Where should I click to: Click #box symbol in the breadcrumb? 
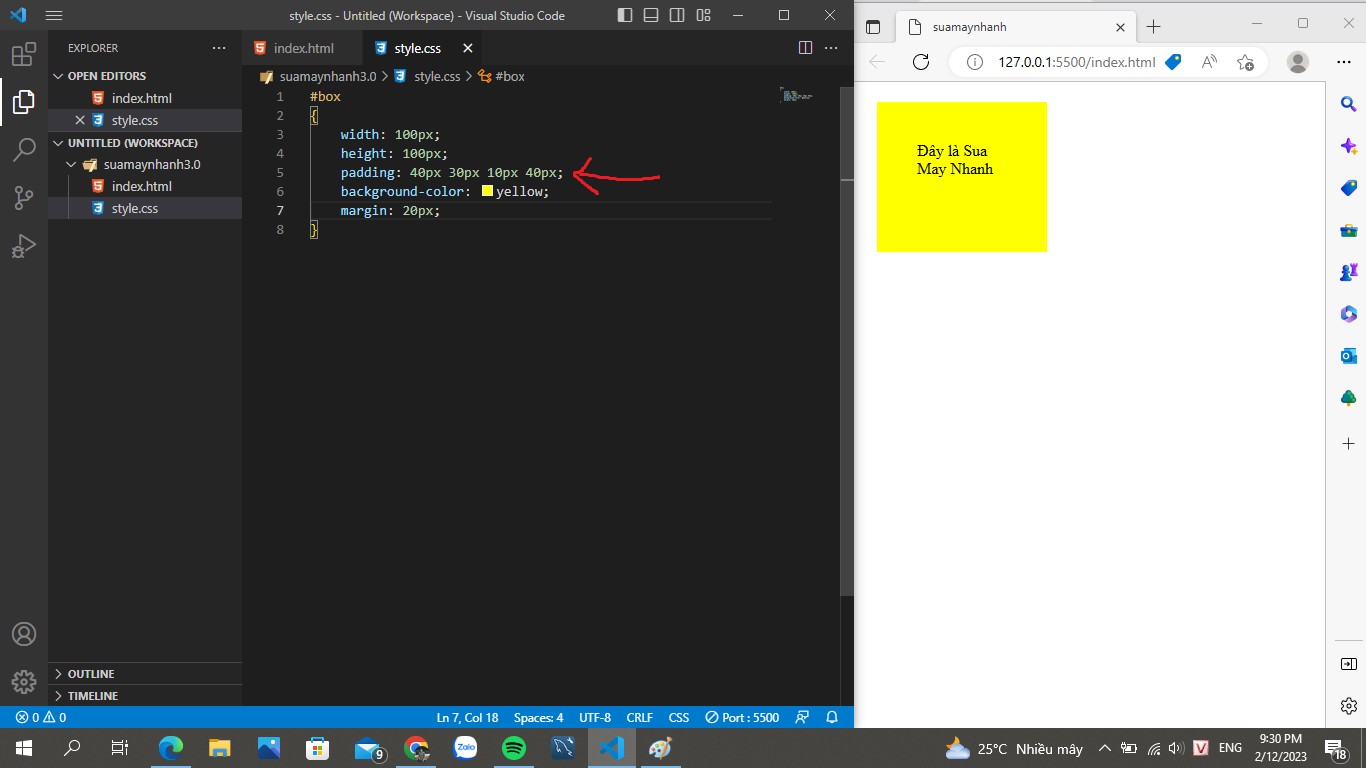(510, 76)
